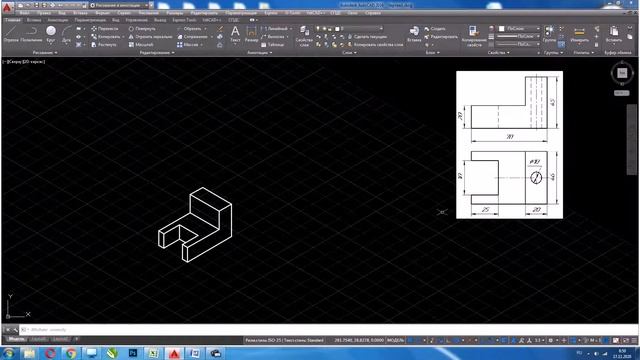Image resolution: width=640 pixels, height=360 pixels.
Task: Open Google Chrome from the taskbar
Action: coord(71,353)
